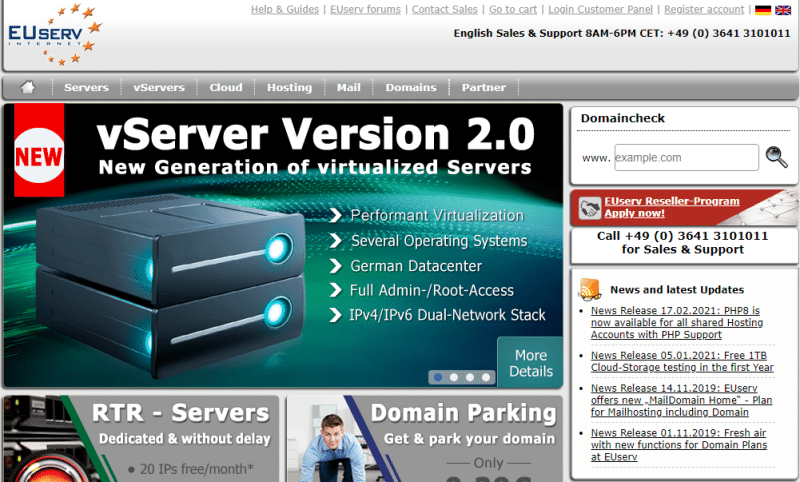Click Contact Sales link
The image size is (800, 482).
[444, 9]
